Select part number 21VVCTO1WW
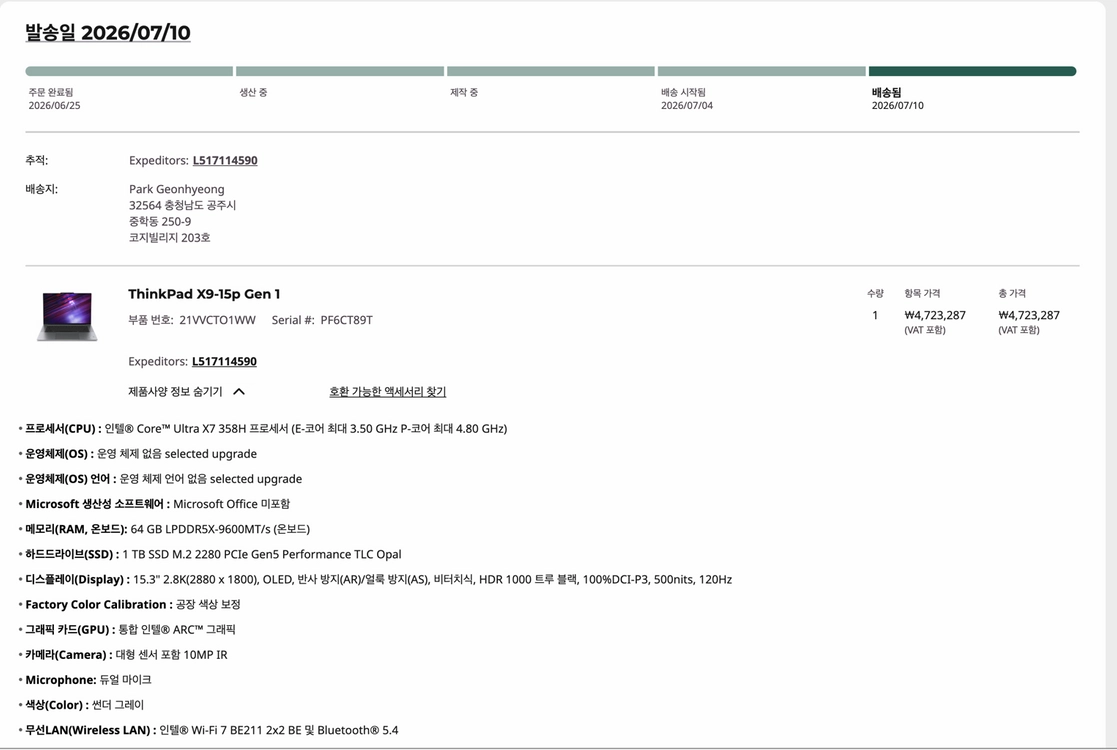 pos(217,320)
